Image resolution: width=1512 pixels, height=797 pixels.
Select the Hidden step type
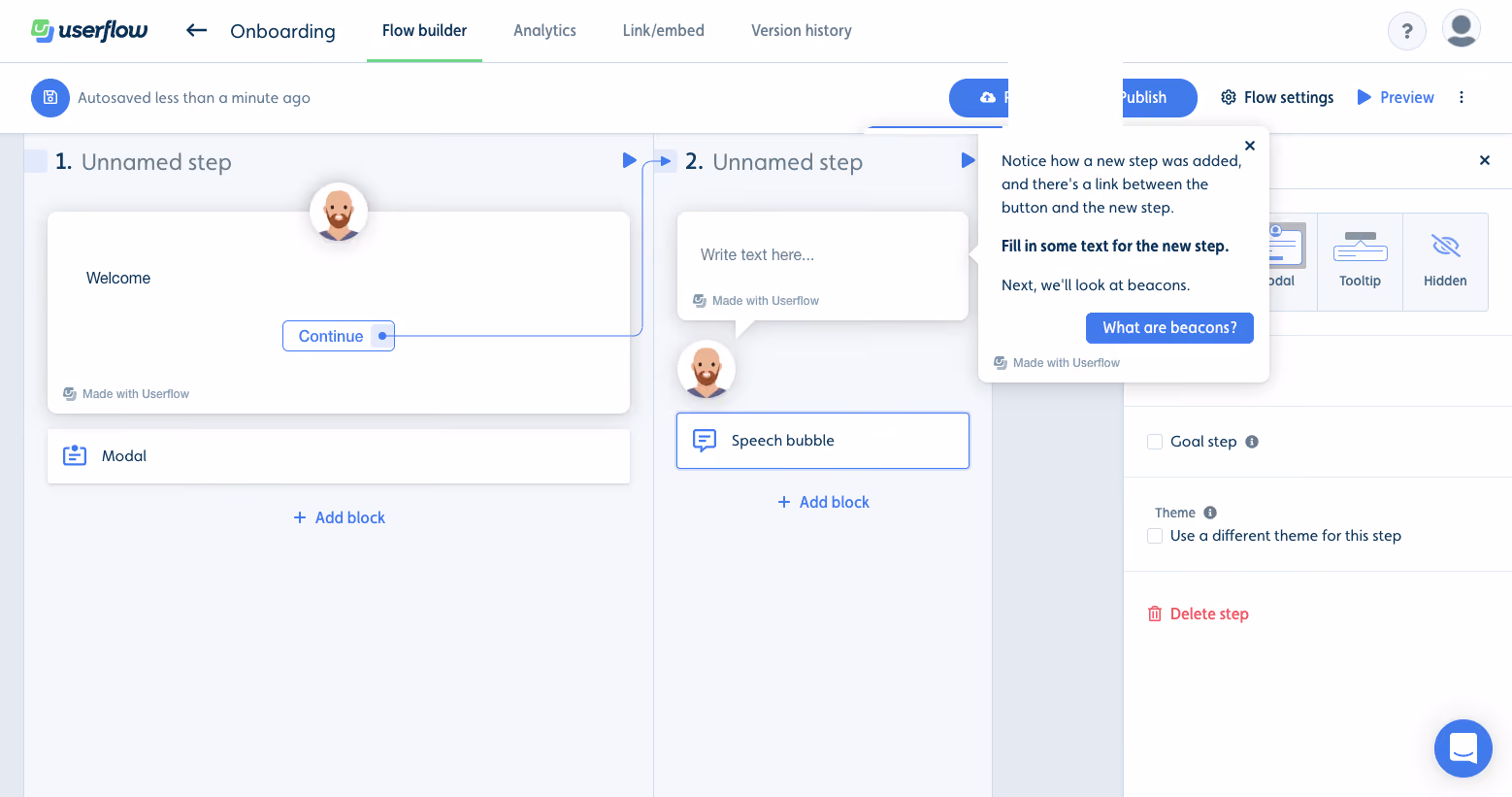(1445, 261)
